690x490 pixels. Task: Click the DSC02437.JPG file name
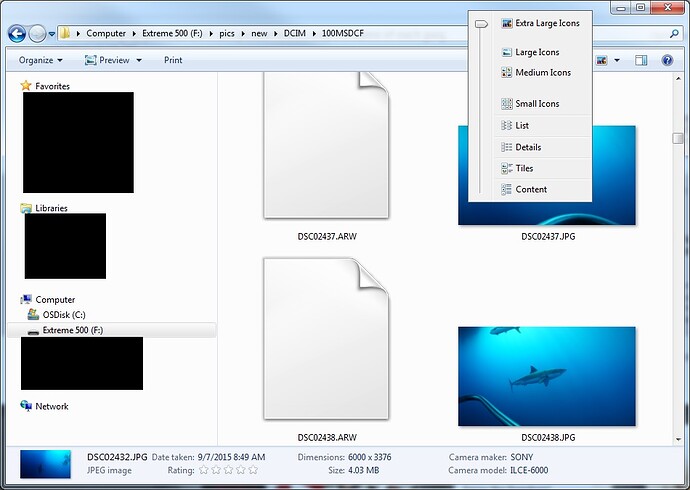pos(548,237)
